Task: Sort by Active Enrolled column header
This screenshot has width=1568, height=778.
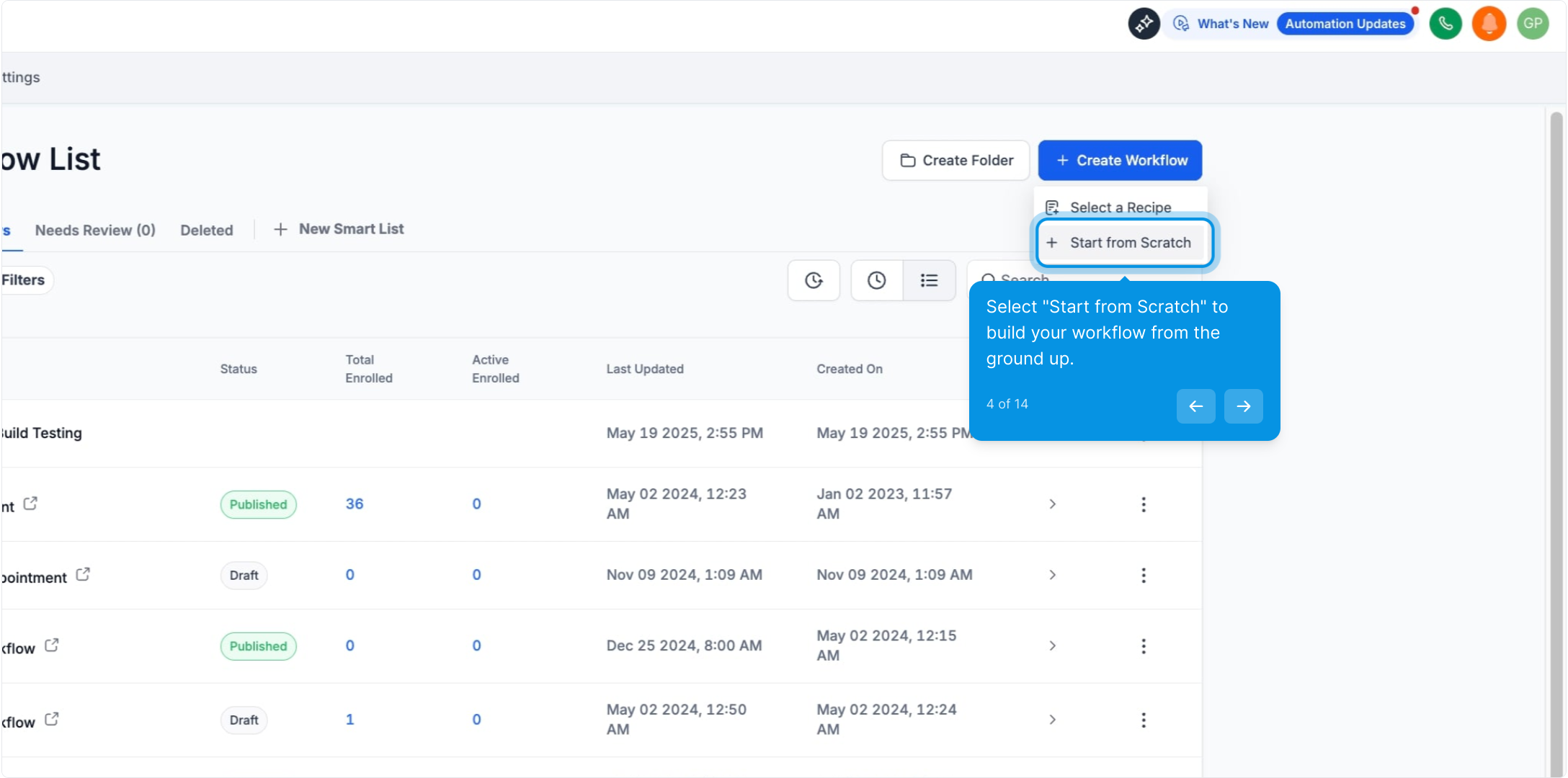Action: tap(496, 369)
